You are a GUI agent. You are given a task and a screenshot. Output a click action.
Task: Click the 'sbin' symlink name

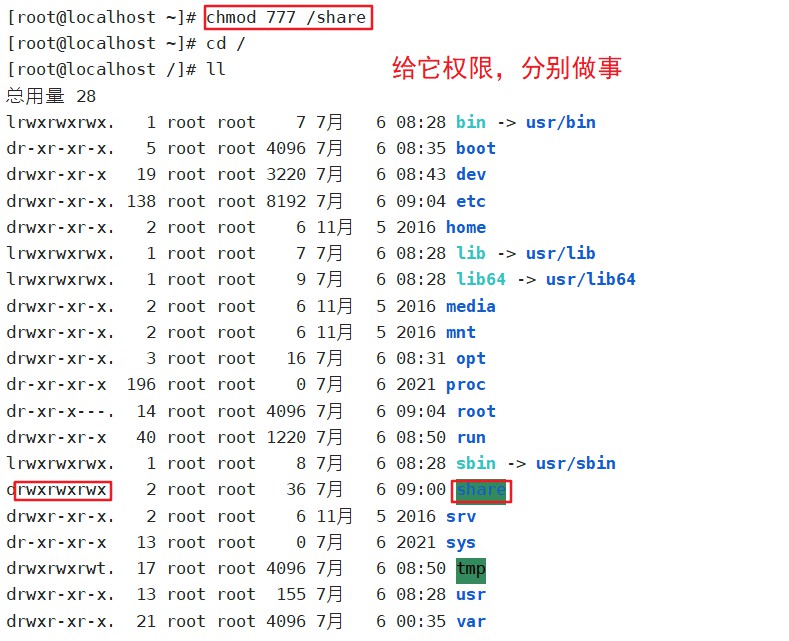click(x=476, y=463)
